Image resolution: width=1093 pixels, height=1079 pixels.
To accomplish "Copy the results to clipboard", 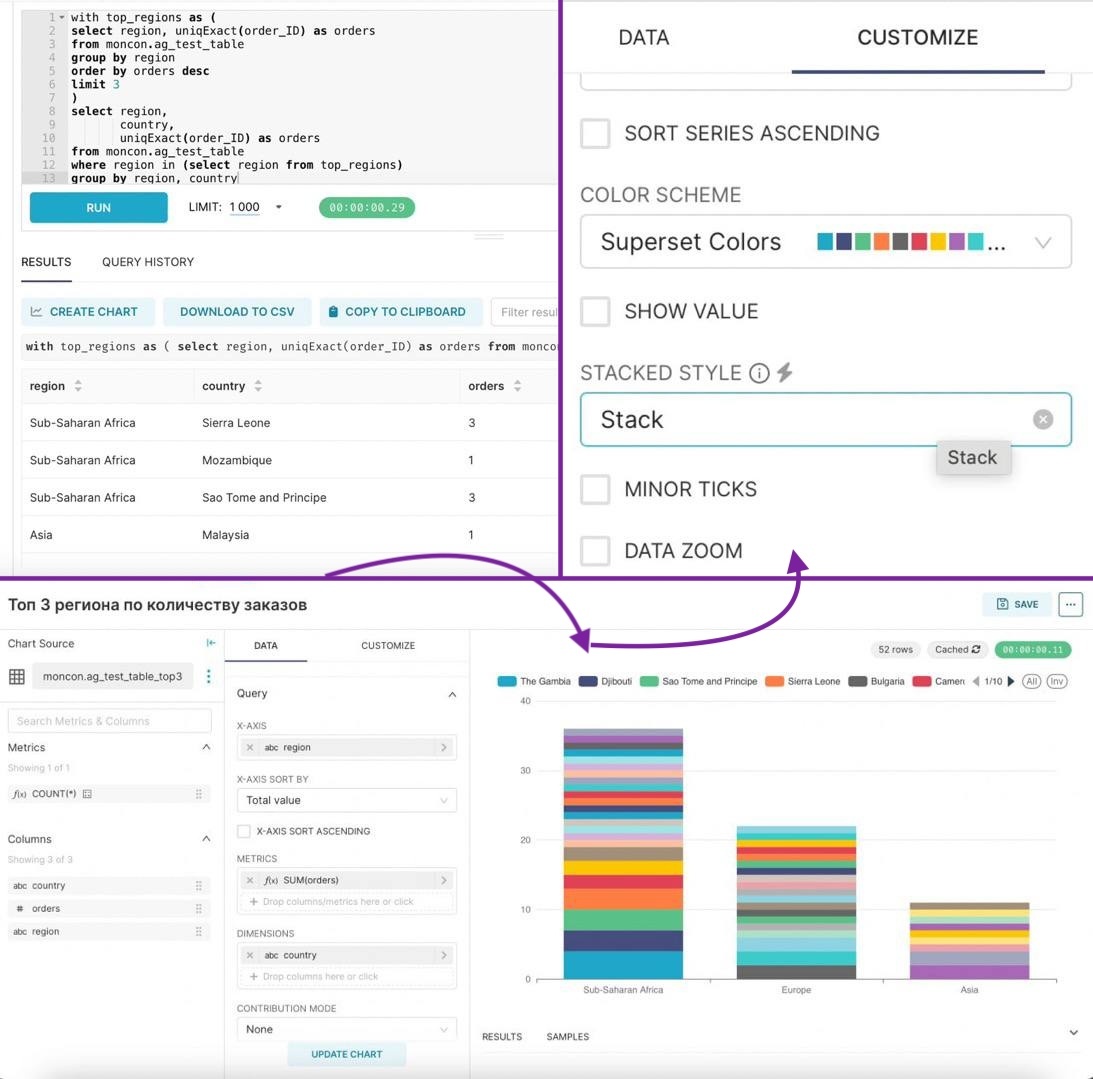I will [x=400, y=312].
